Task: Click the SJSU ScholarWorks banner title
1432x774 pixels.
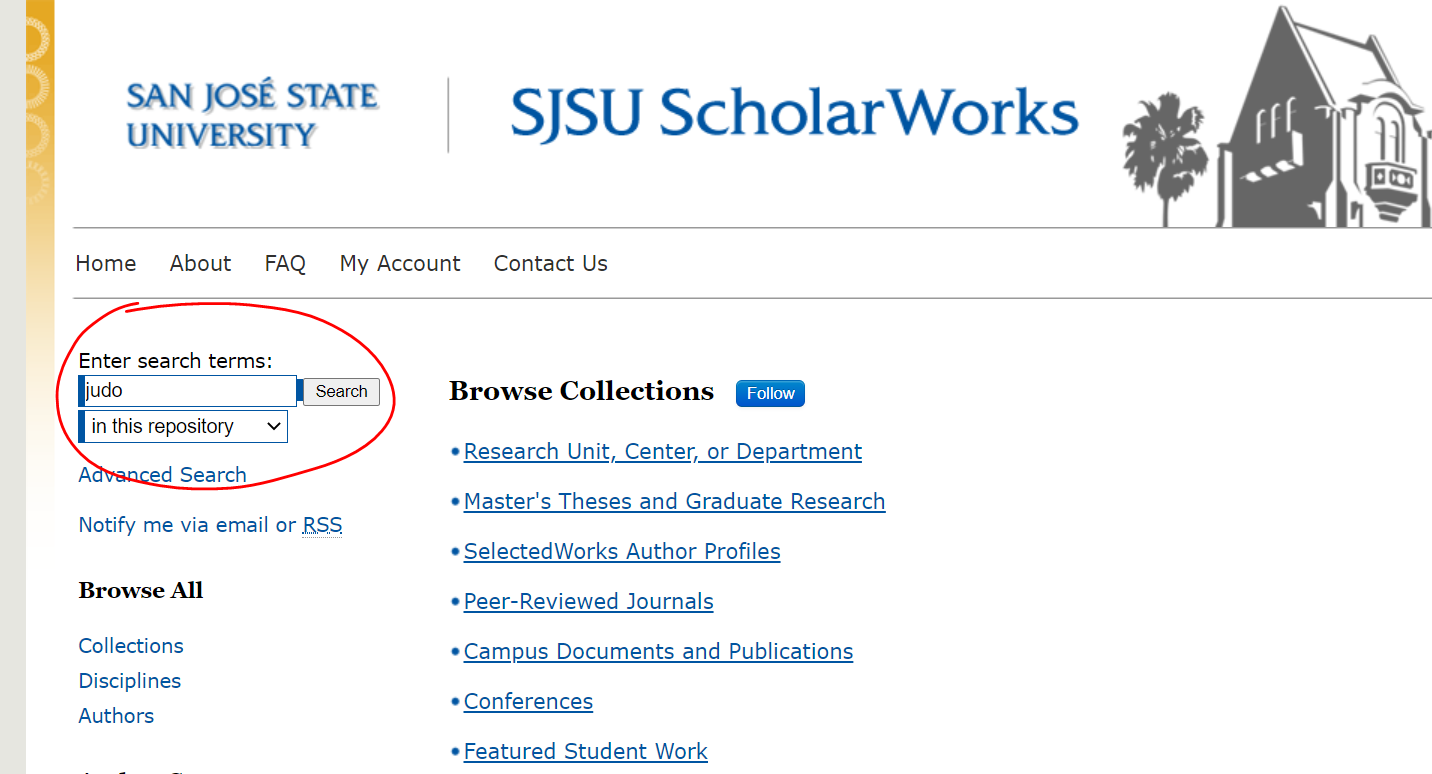Action: (794, 113)
